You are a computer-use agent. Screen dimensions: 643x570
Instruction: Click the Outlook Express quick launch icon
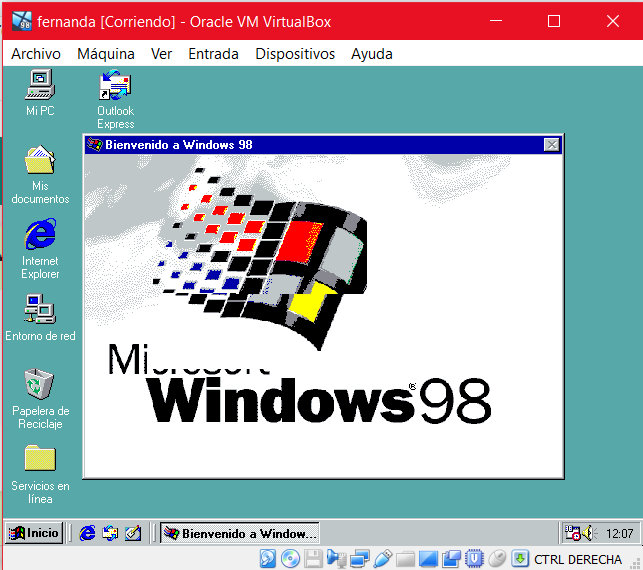(110, 533)
